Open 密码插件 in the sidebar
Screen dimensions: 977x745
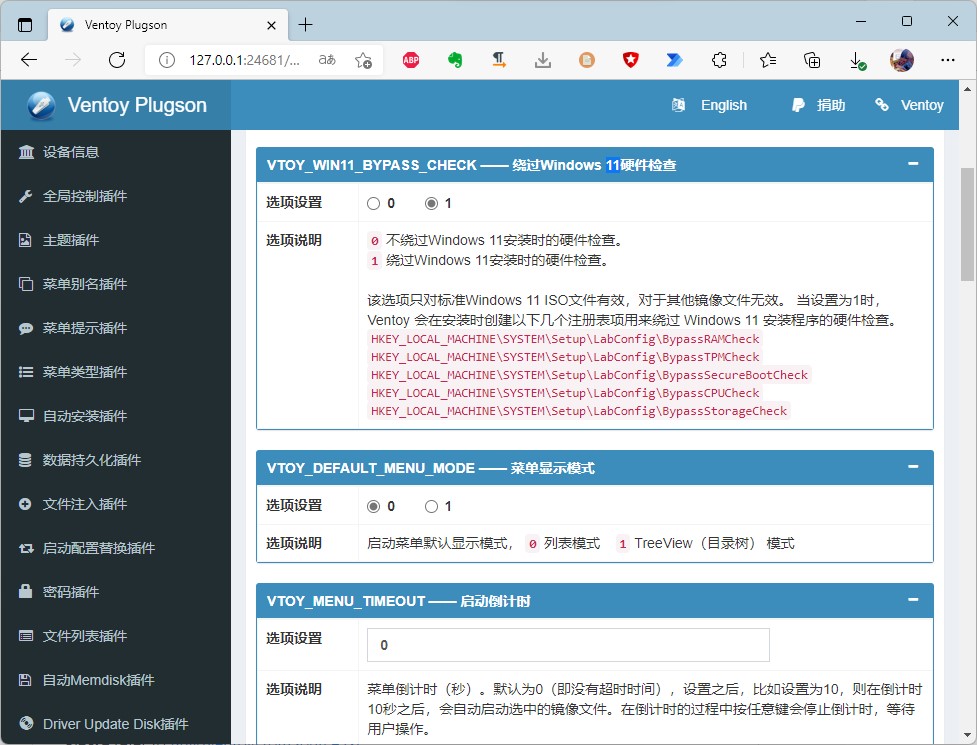point(70,592)
